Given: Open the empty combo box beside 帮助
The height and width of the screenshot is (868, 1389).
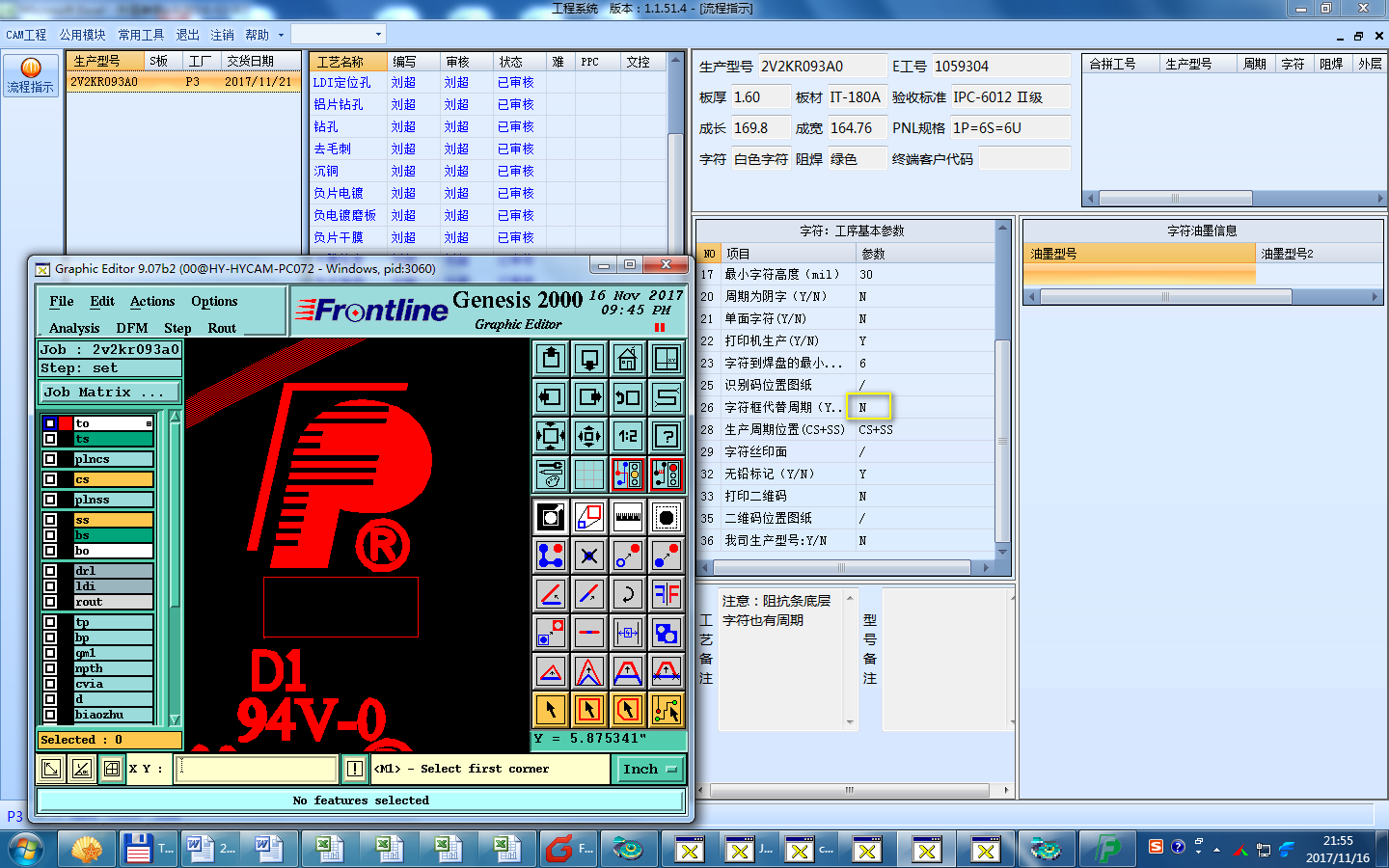Looking at the screenshot, I should (x=338, y=34).
